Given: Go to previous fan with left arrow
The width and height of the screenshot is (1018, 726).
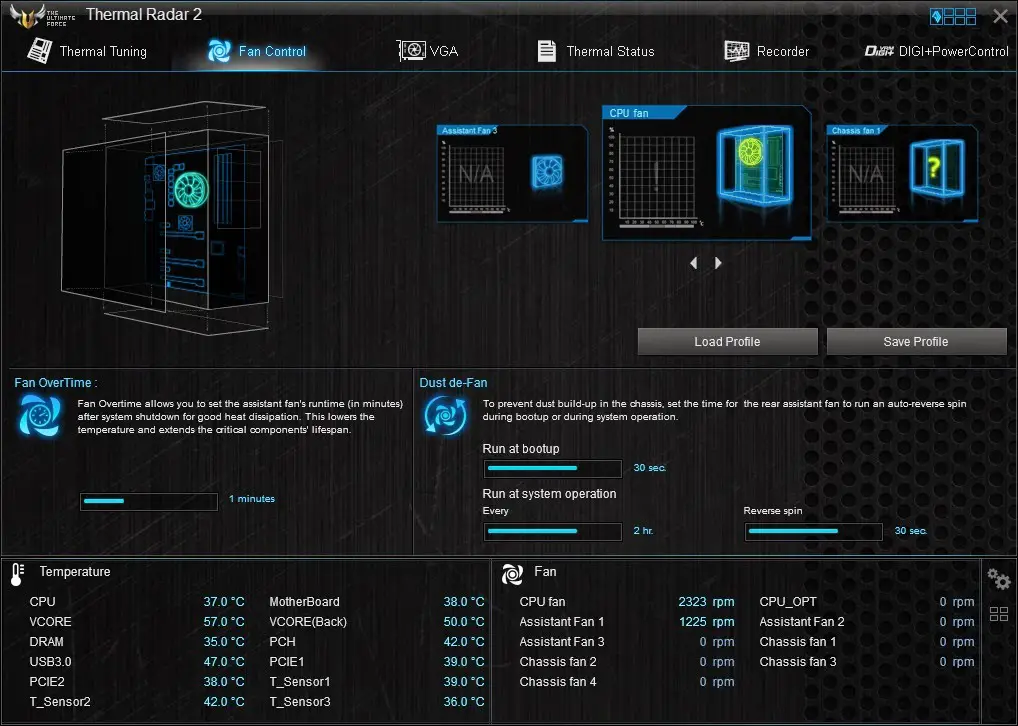Looking at the screenshot, I should point(694,263).
